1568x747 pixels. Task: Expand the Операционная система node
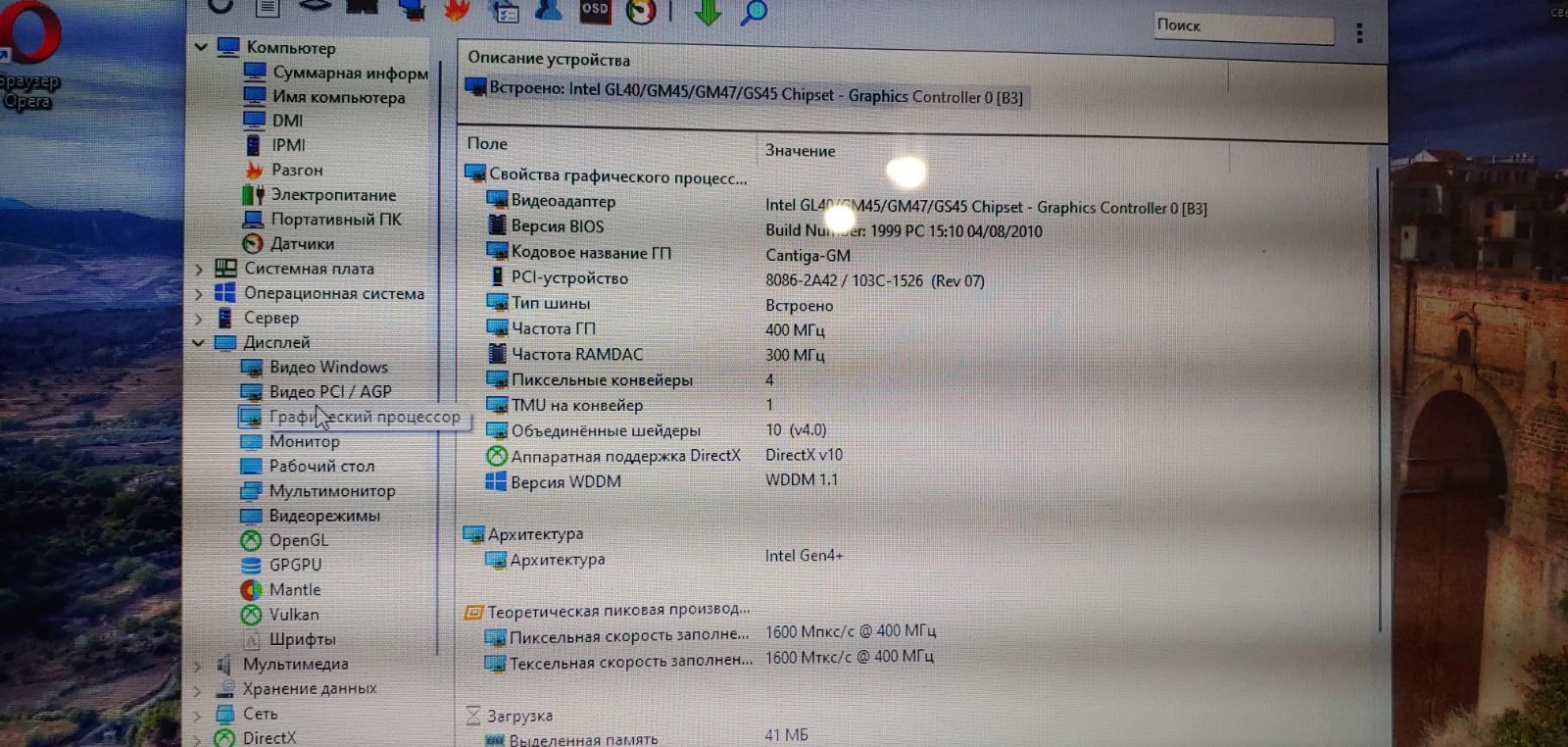(x=199, y=293)
